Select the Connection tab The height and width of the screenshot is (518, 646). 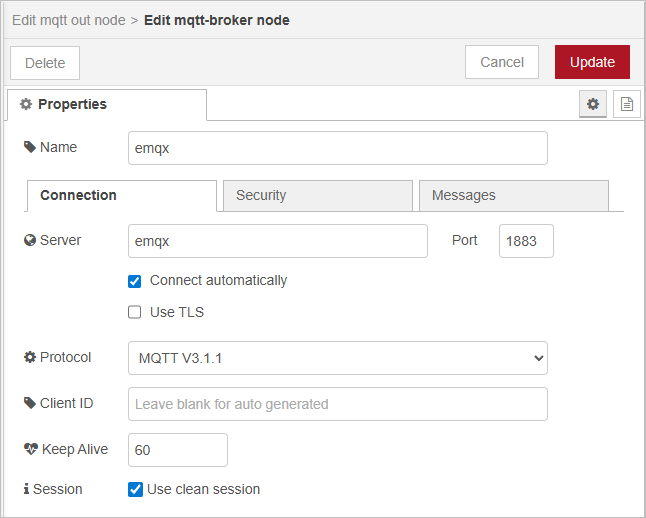(121, 196)
